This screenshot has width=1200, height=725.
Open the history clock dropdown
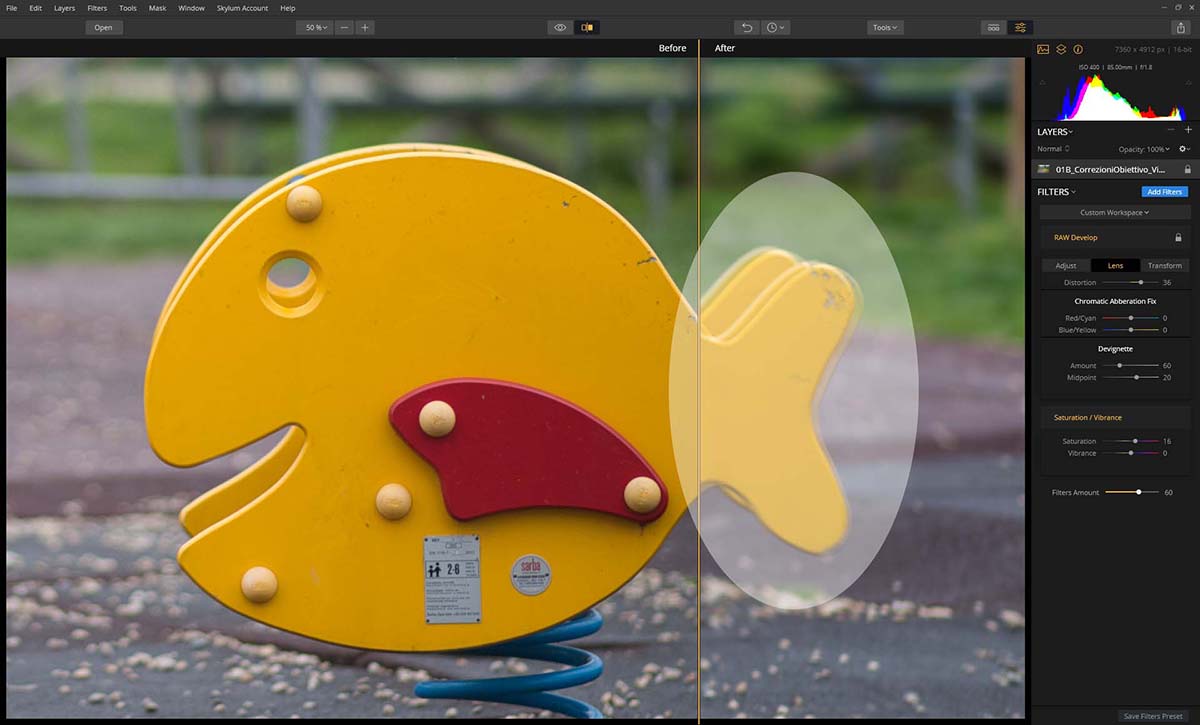tap(776, 27)
